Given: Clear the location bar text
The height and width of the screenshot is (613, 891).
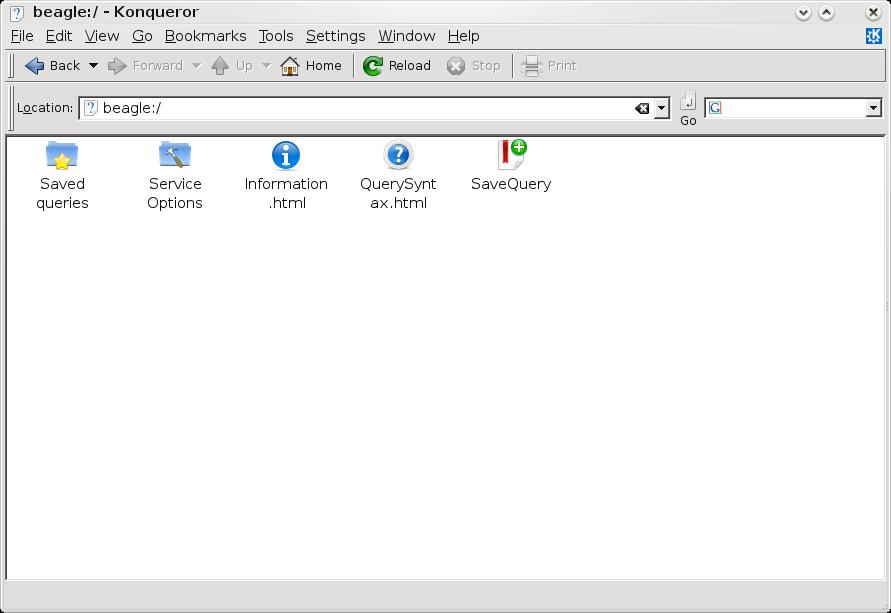Looking at the screenshot, I should point(642,108).
